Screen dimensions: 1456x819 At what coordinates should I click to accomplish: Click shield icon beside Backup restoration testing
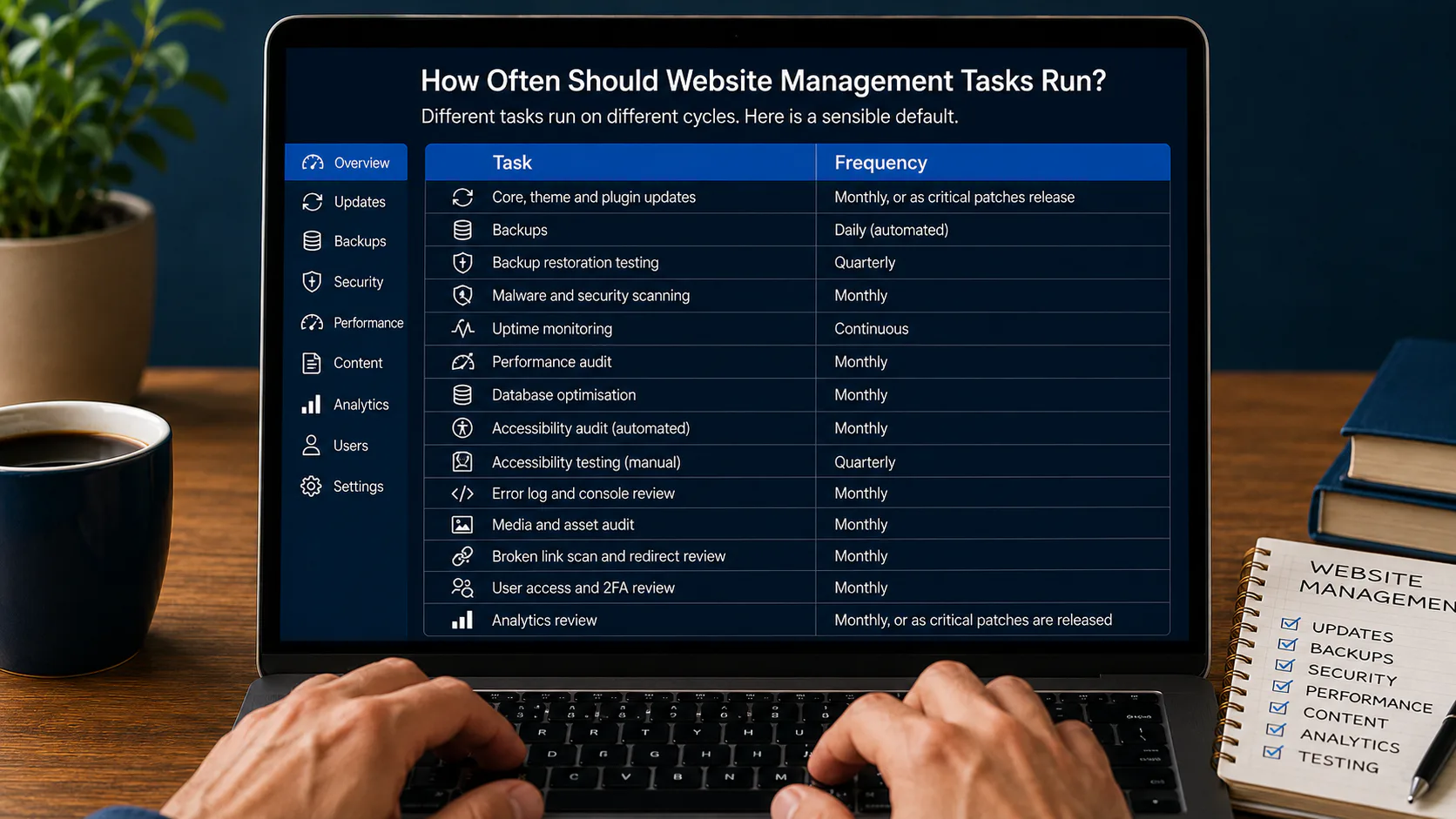pos(462,263)
